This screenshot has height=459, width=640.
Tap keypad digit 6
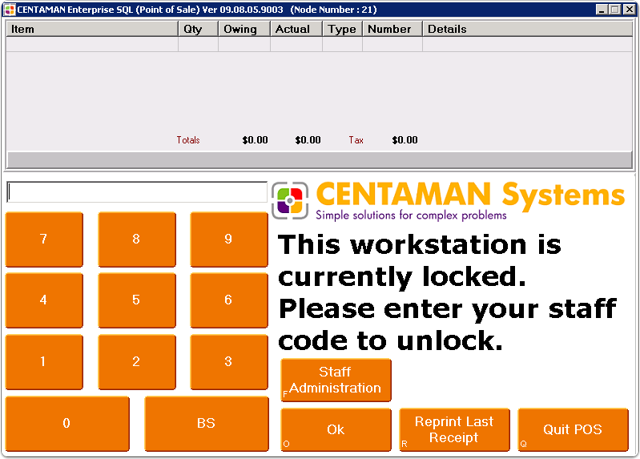click(229, 300)
